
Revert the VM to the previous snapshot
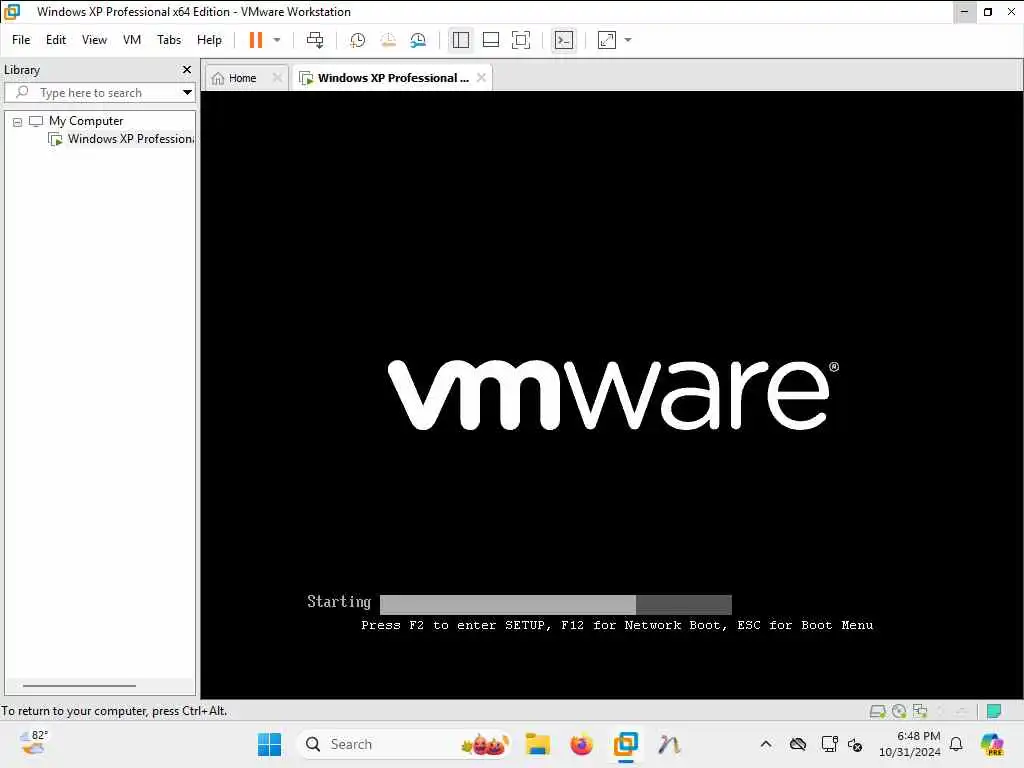(x=388, y=40)
